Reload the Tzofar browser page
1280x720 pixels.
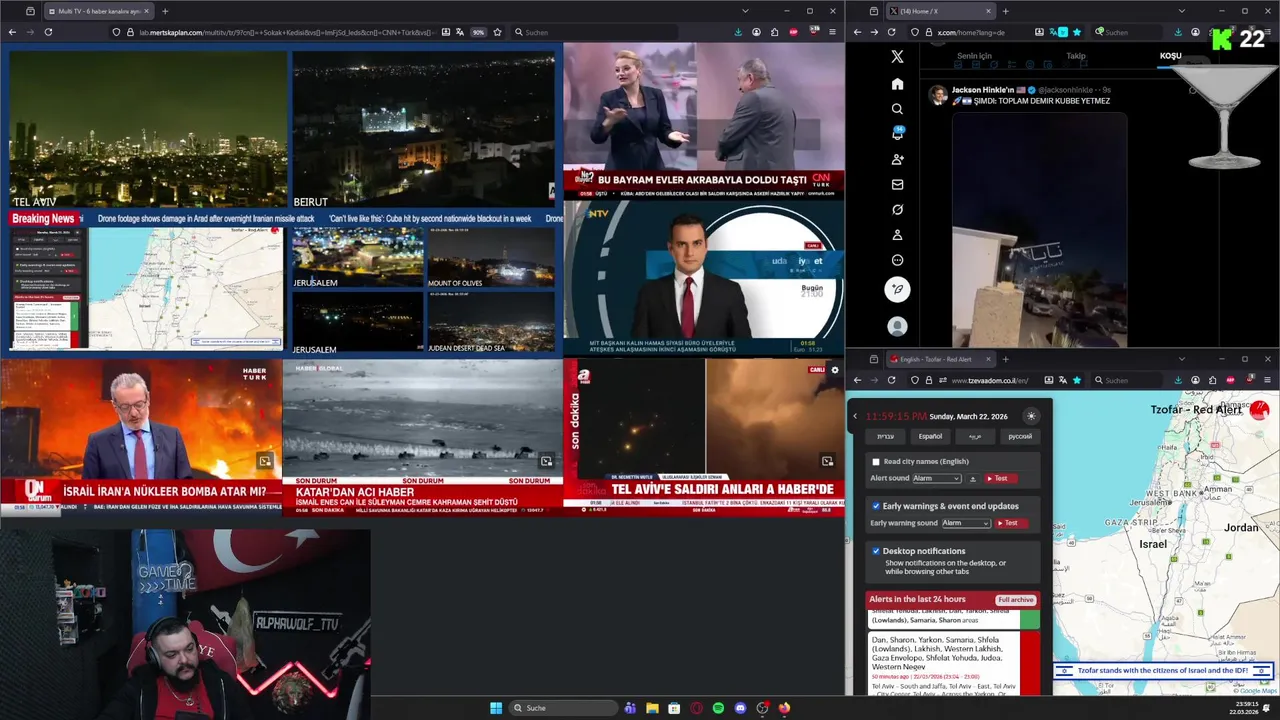tap(891, 380)
